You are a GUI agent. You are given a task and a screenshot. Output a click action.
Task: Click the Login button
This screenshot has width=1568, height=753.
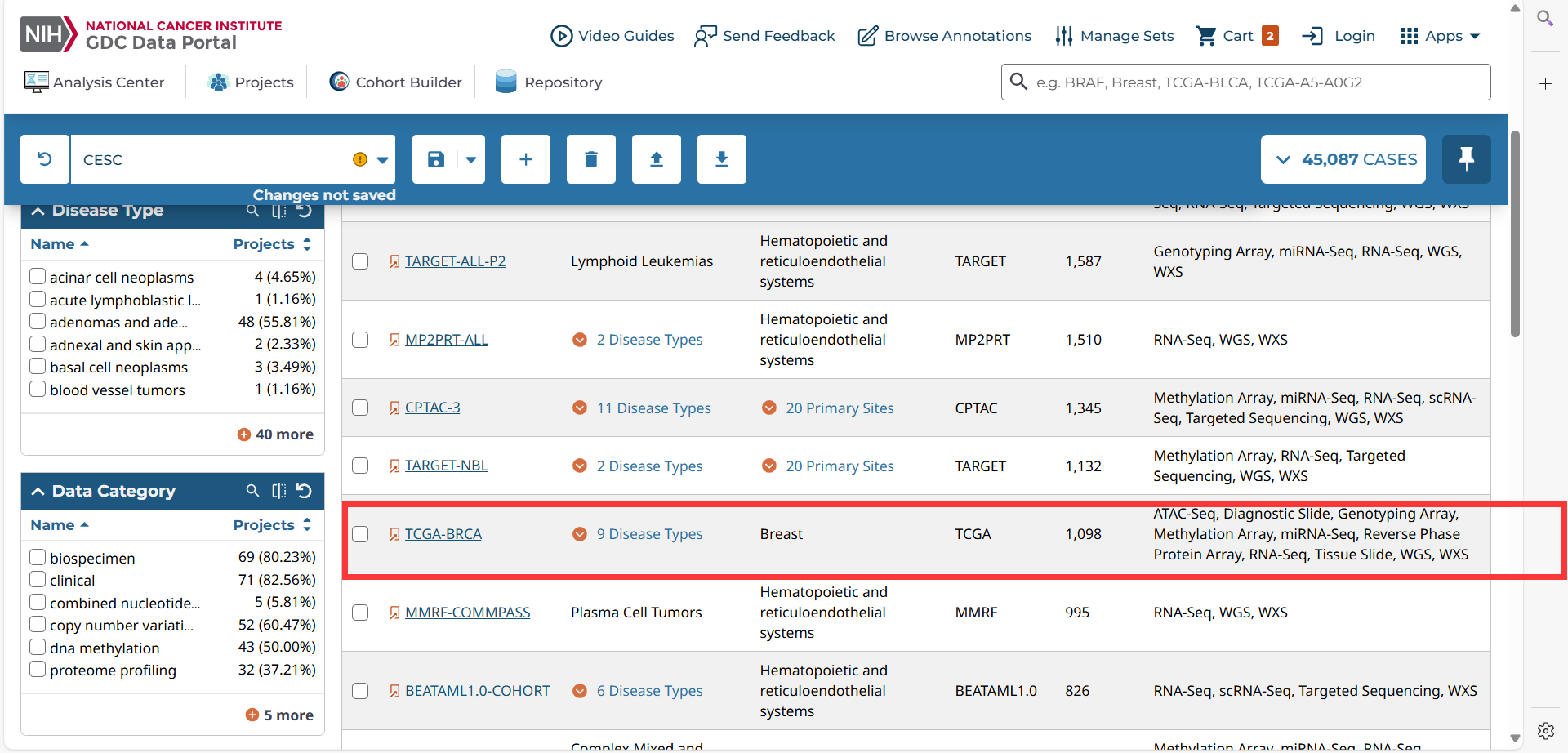click(1339, 36)
